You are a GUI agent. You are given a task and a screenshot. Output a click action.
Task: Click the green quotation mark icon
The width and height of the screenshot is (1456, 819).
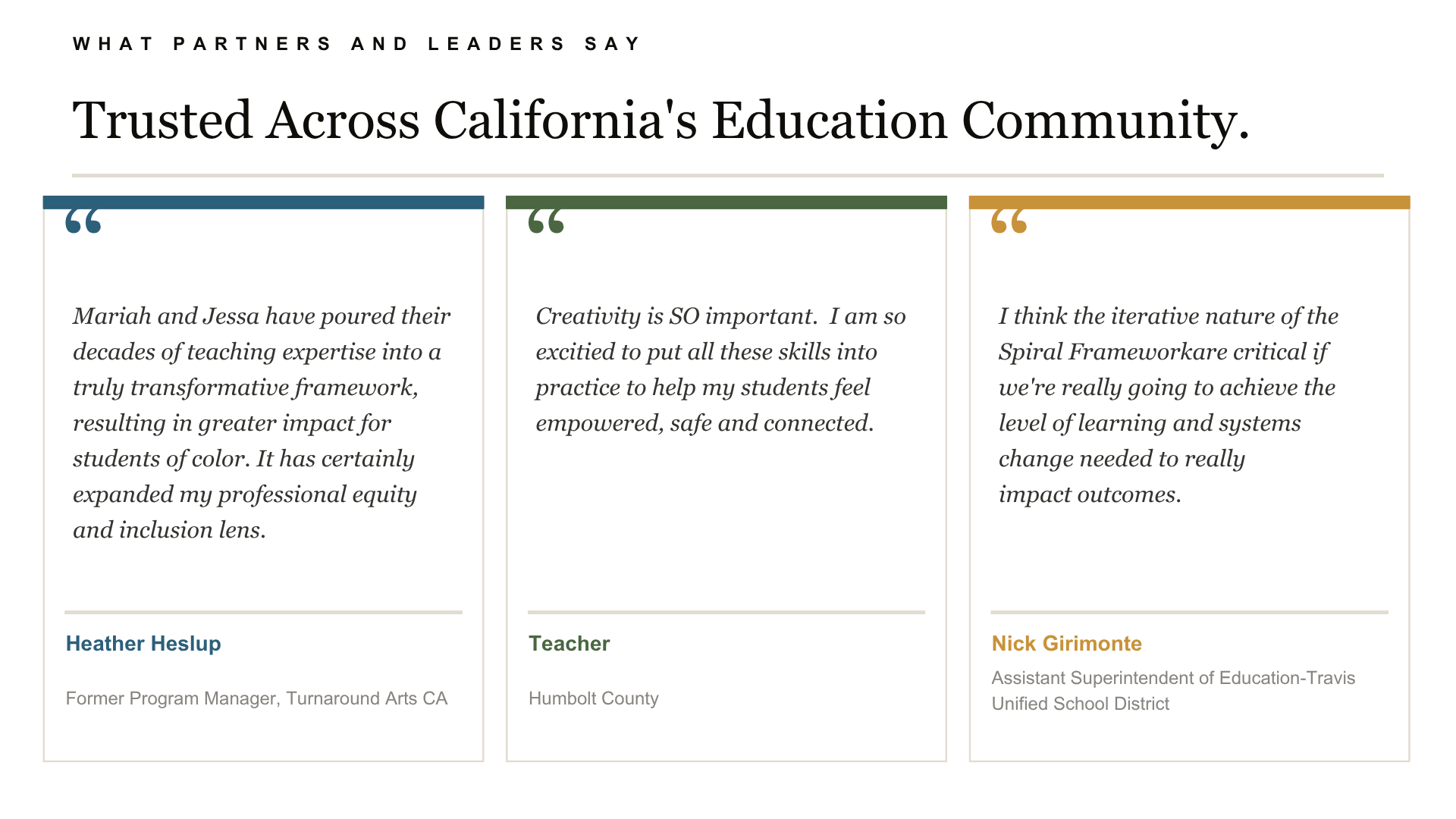click(546, 221)
